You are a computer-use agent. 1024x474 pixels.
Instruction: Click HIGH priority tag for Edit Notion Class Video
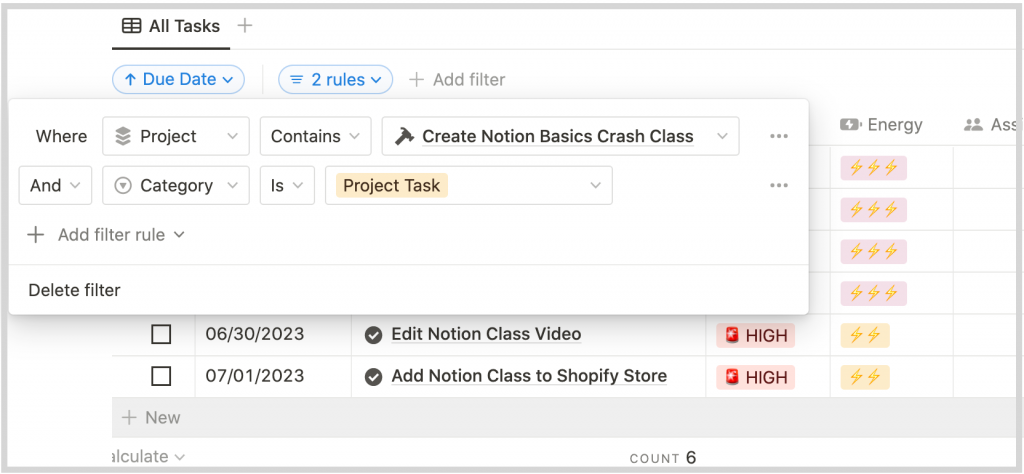pyautogui.click(x=756, y=336)
